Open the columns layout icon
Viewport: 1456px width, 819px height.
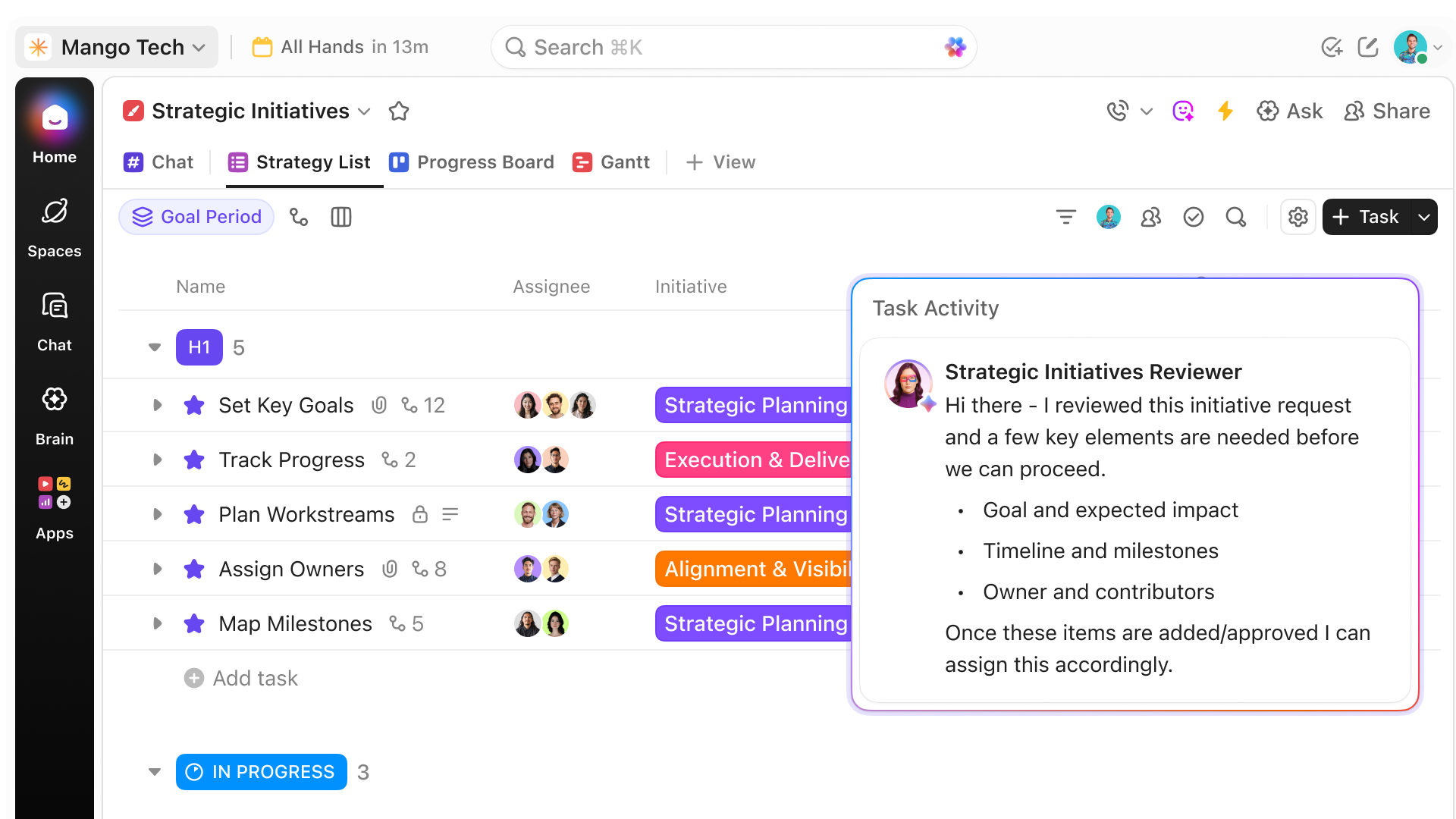tap(340, 218)
